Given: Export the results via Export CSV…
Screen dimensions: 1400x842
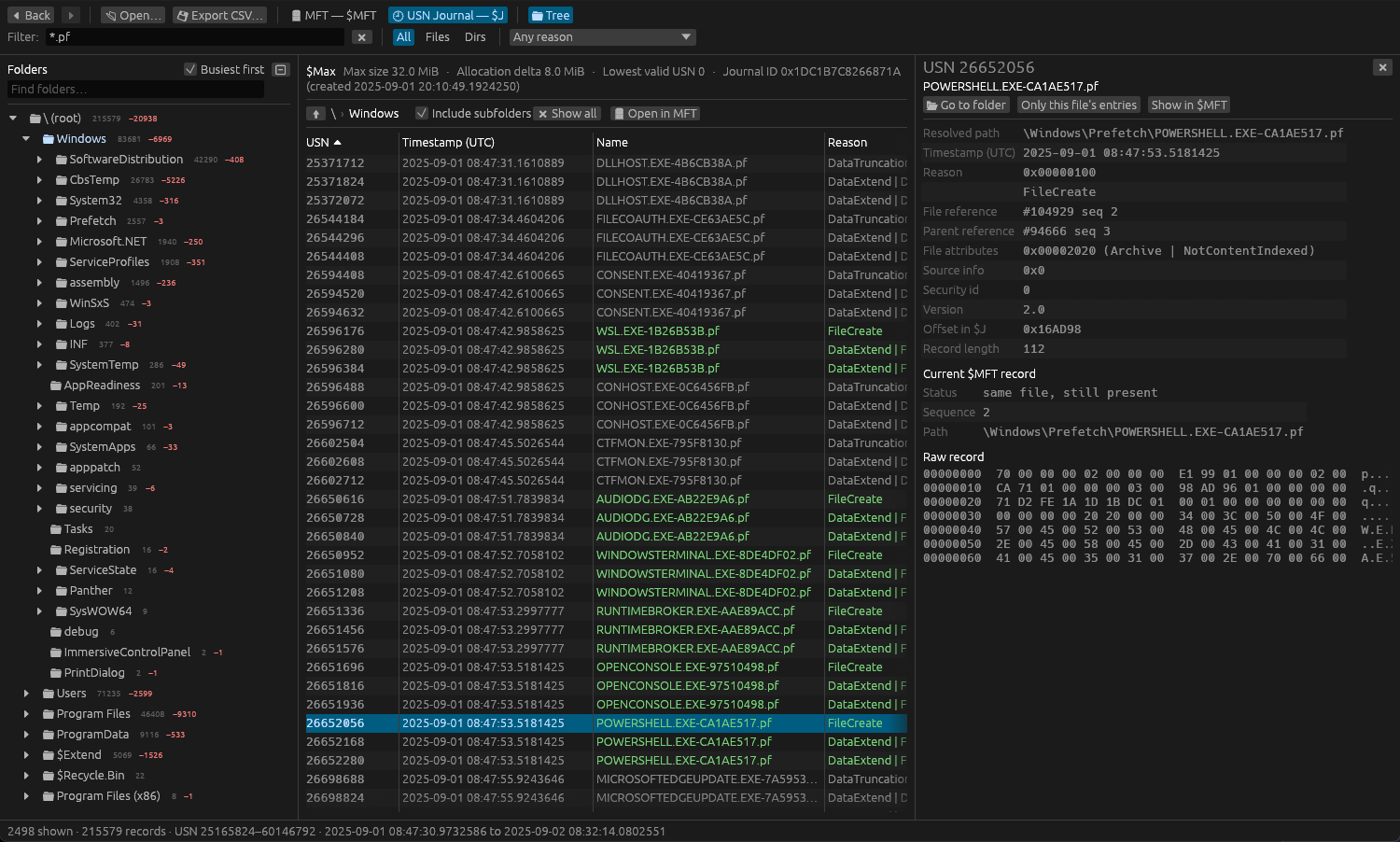Looking at the screenshot, I should [219, 15].
